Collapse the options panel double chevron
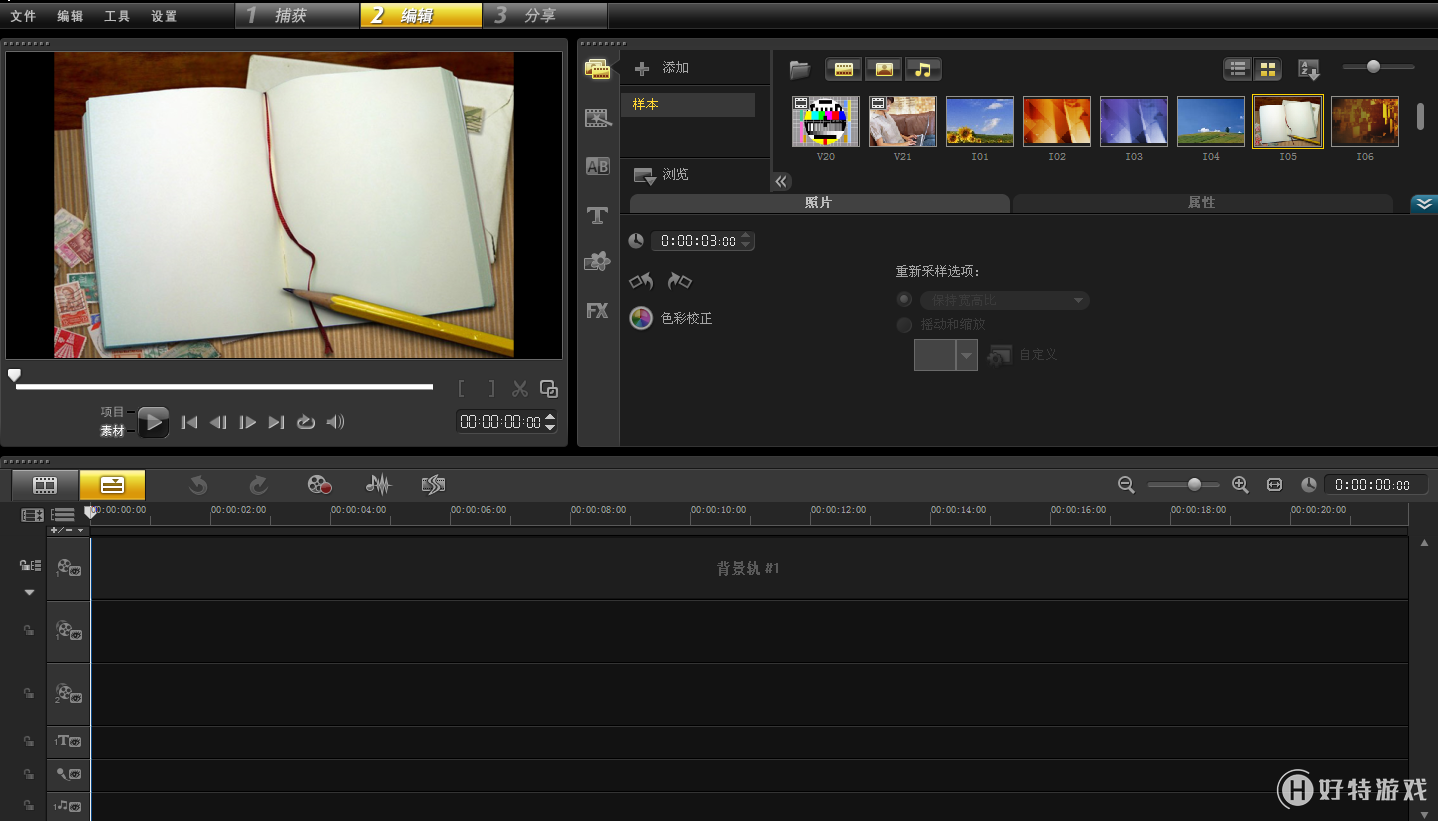Viewport: 1438px width, 821px height. (1424, 204)
